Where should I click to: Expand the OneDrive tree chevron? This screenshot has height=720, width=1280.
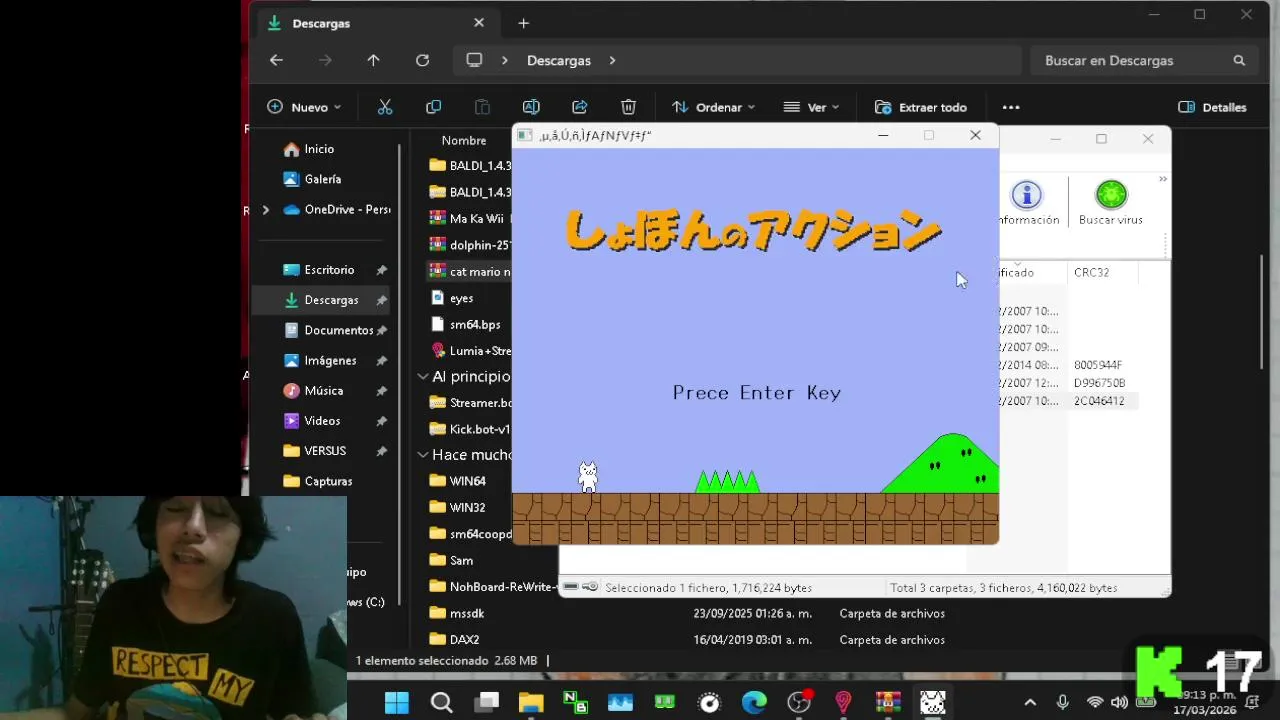click(x=265, y=210)
